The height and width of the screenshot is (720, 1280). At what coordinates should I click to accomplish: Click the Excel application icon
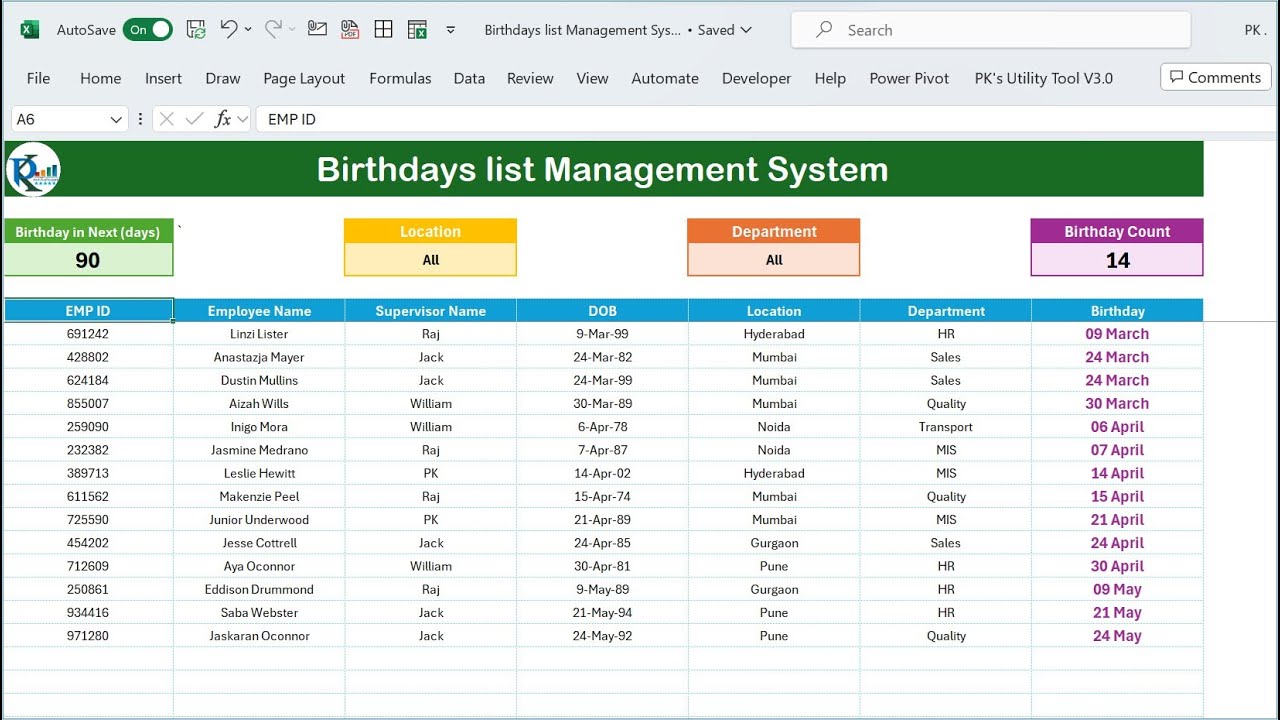tap(30, 30)
